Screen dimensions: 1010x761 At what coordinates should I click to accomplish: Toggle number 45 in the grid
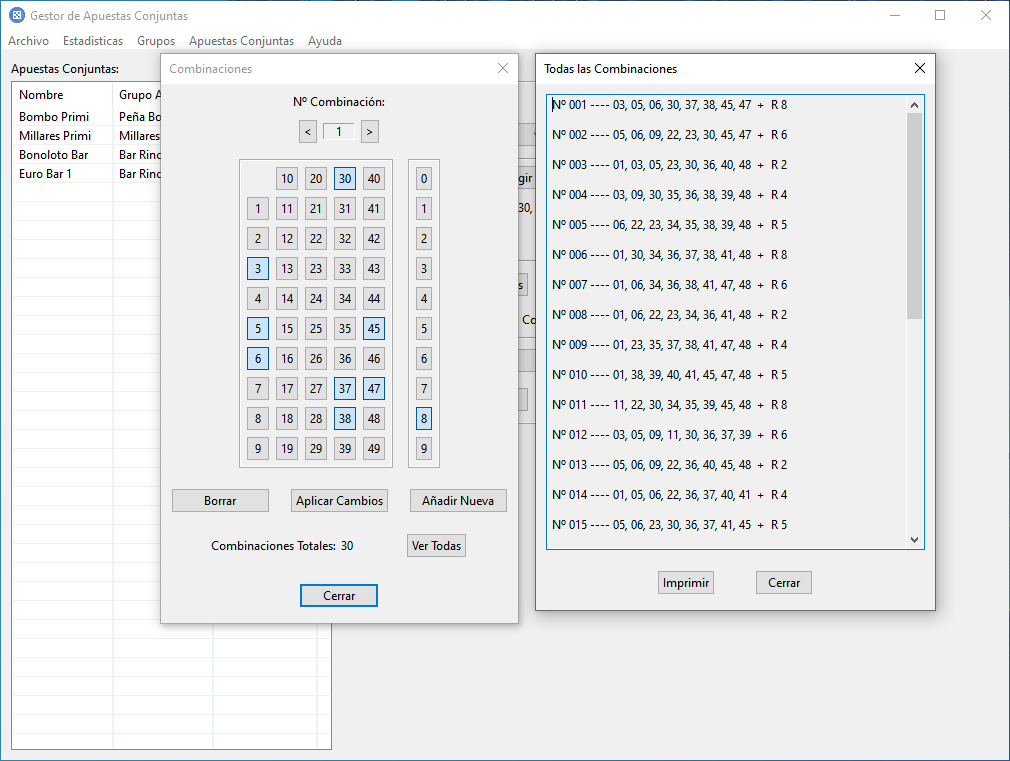point(374,329)
